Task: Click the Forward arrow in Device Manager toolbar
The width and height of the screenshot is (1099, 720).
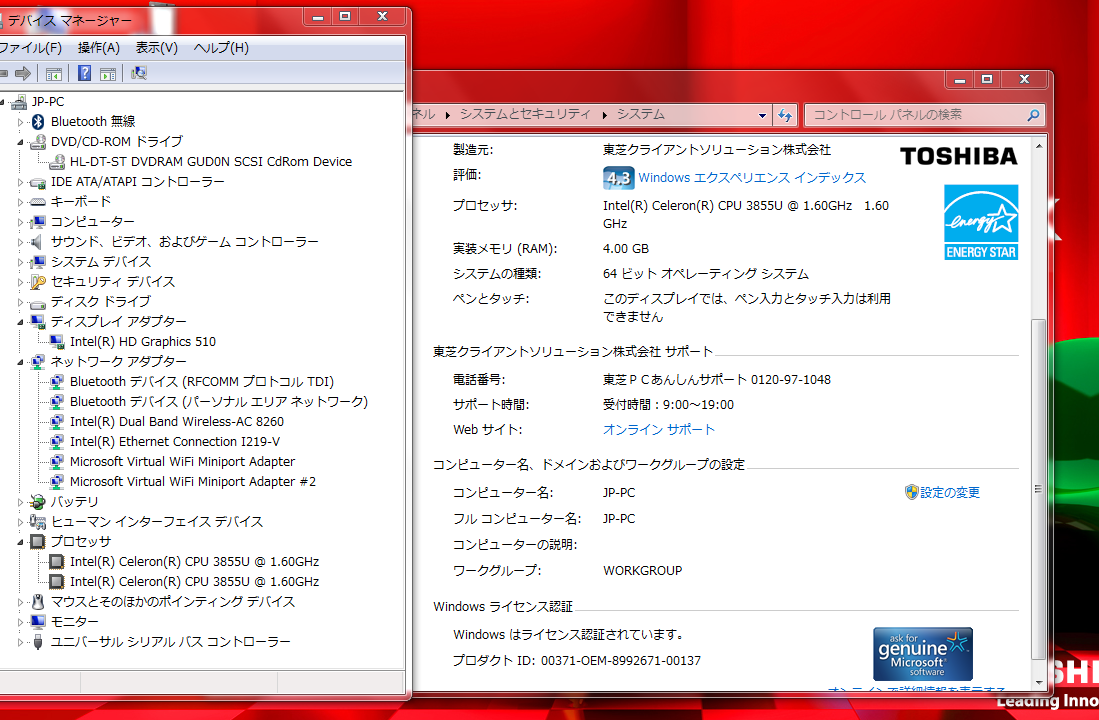Action: click(x=23, y=73)
